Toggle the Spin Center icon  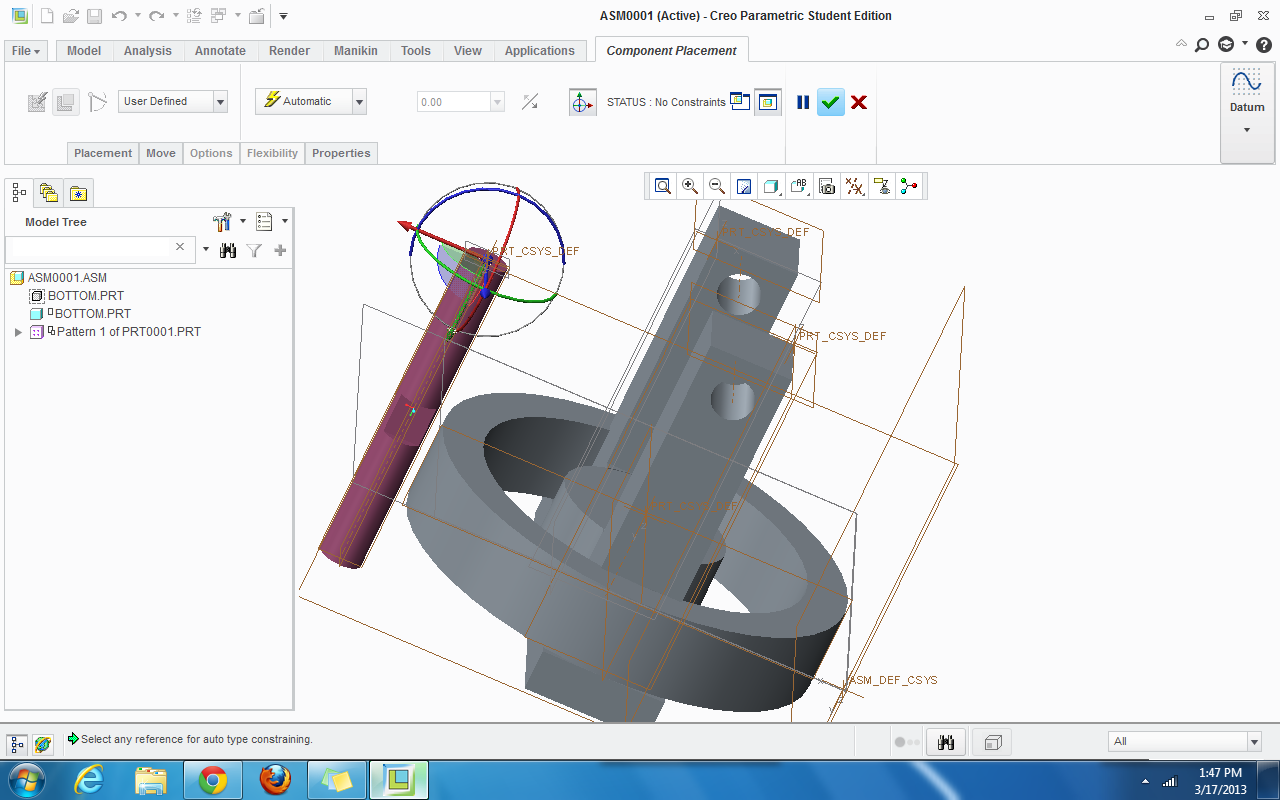(909, 186)
